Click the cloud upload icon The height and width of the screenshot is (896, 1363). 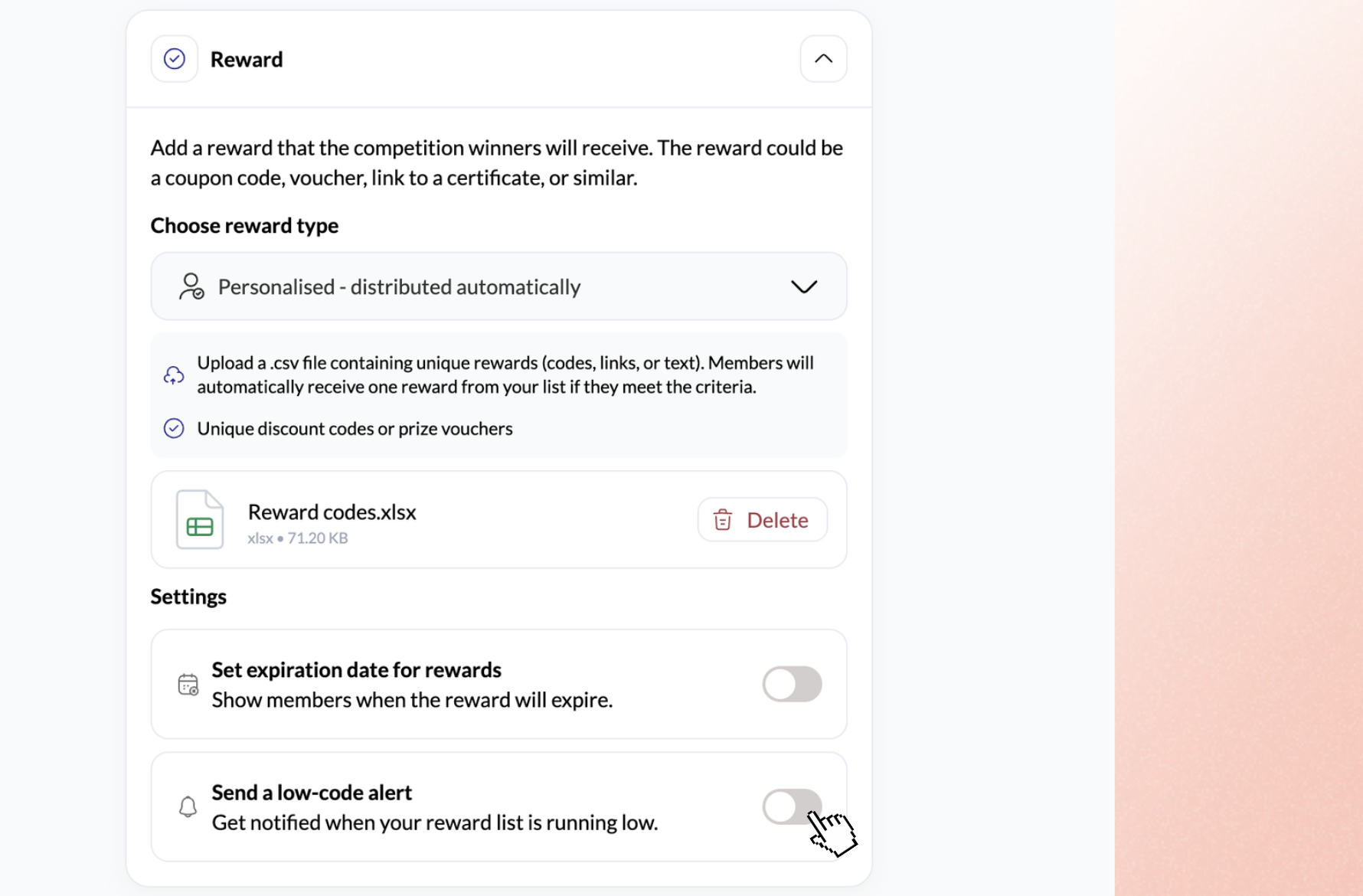tap(174, 374)
